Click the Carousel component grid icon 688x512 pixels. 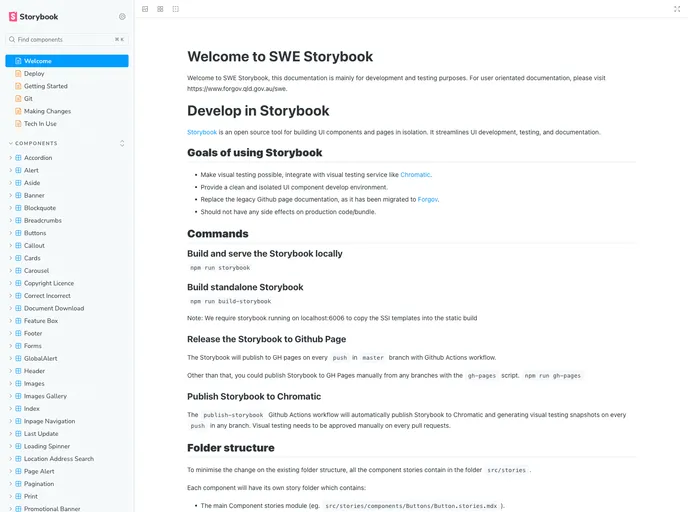pos(18,271)
